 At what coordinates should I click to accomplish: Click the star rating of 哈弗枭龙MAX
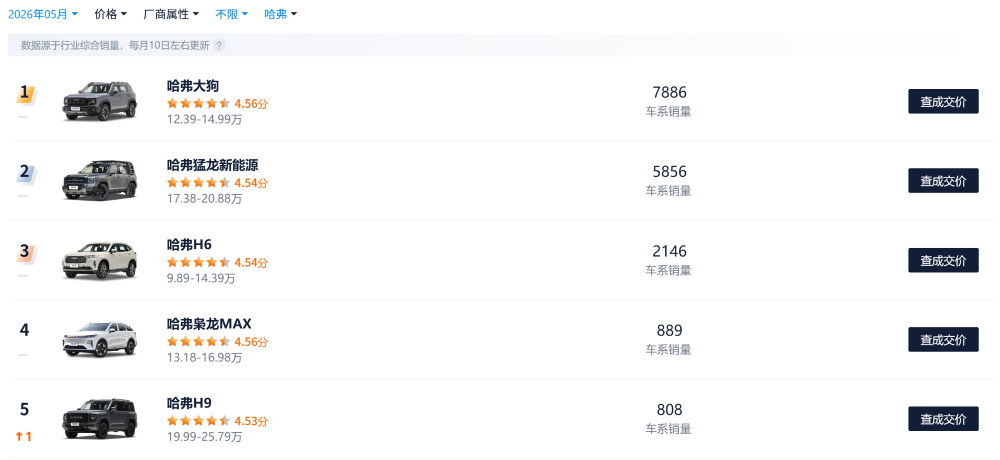(198, 342)
